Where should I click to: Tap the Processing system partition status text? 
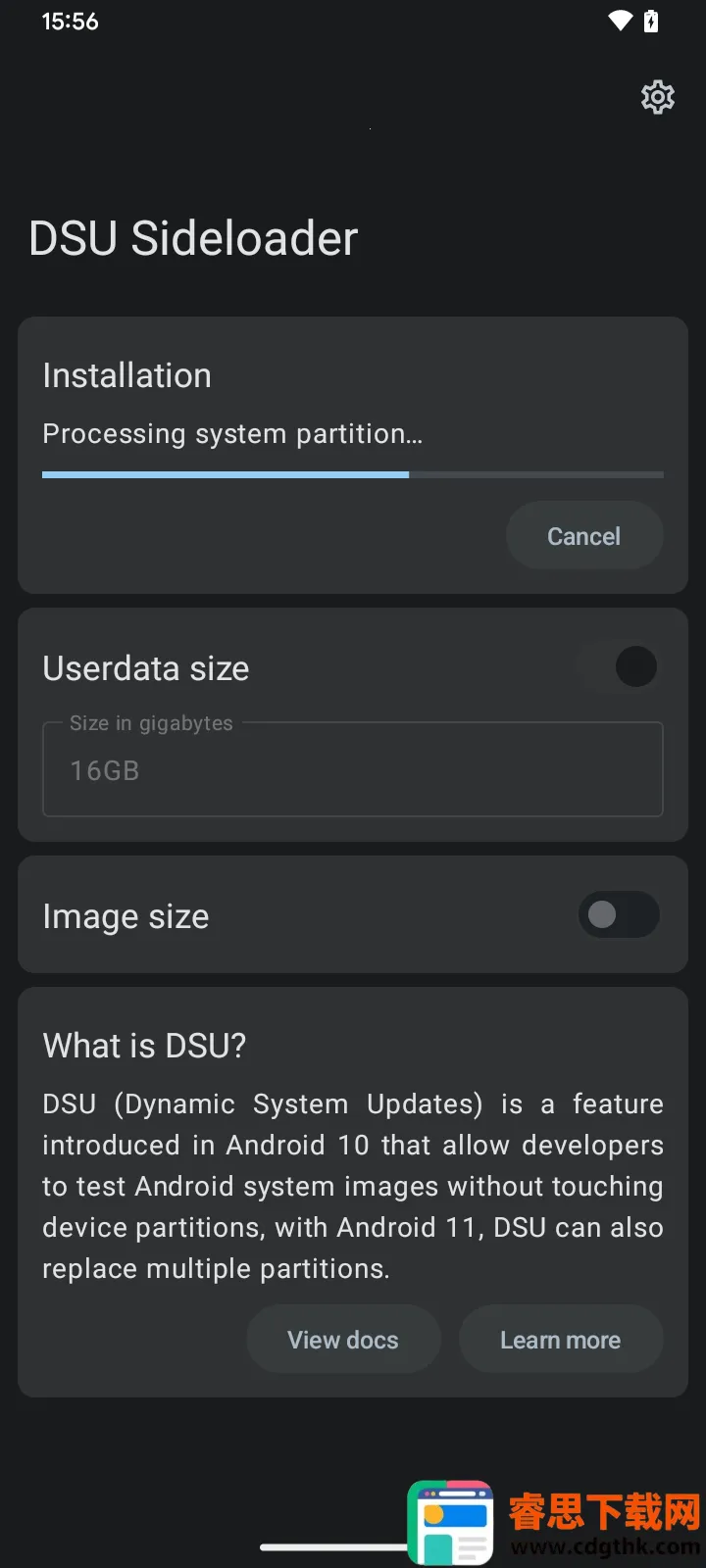click(232, 434)
